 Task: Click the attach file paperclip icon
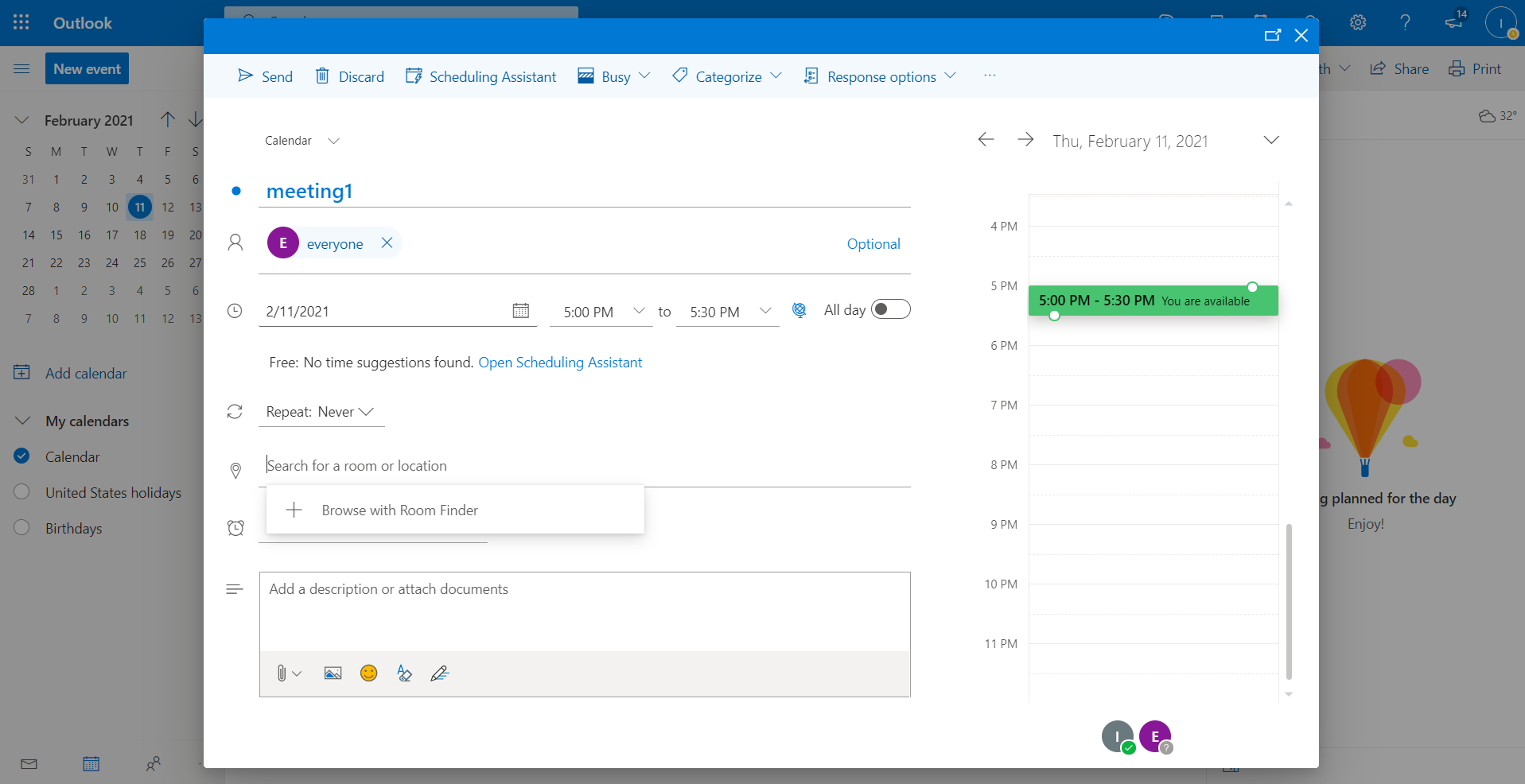pos(282,673)
